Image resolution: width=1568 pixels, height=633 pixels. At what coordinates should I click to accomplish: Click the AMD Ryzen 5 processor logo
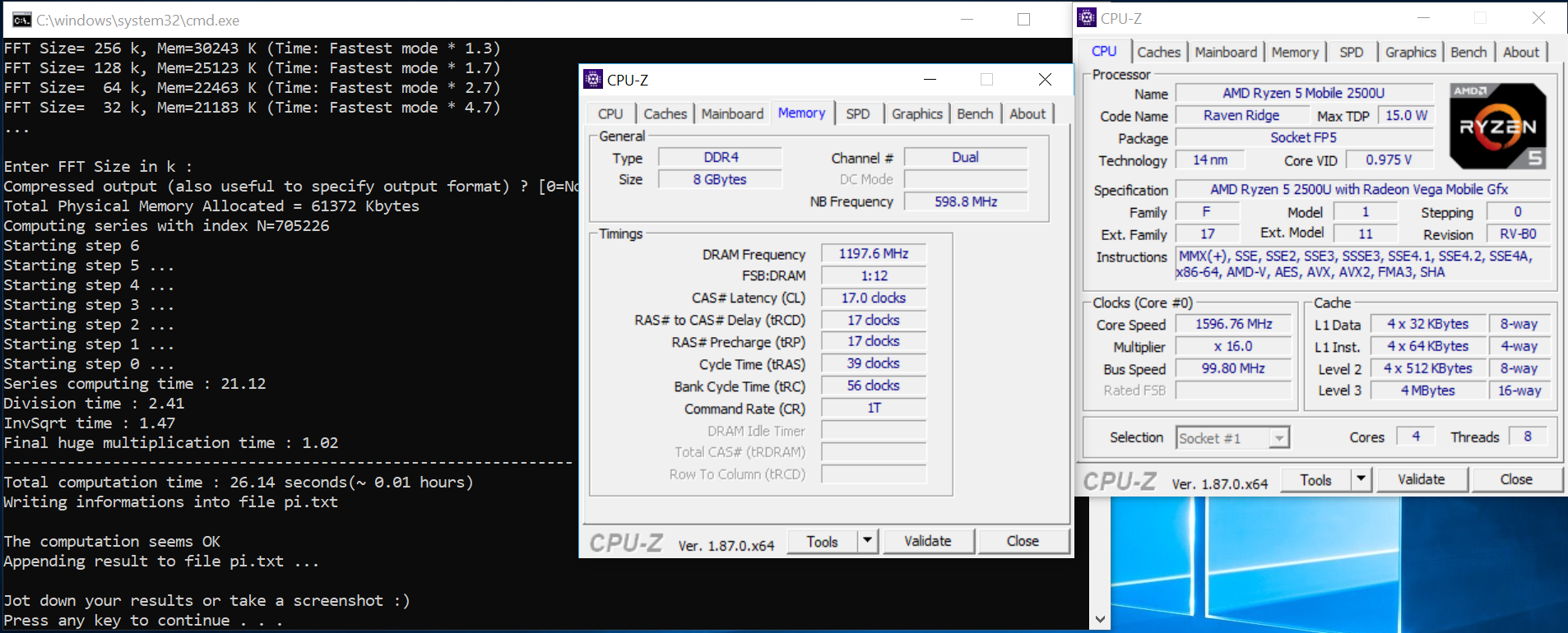(1498, 126)
